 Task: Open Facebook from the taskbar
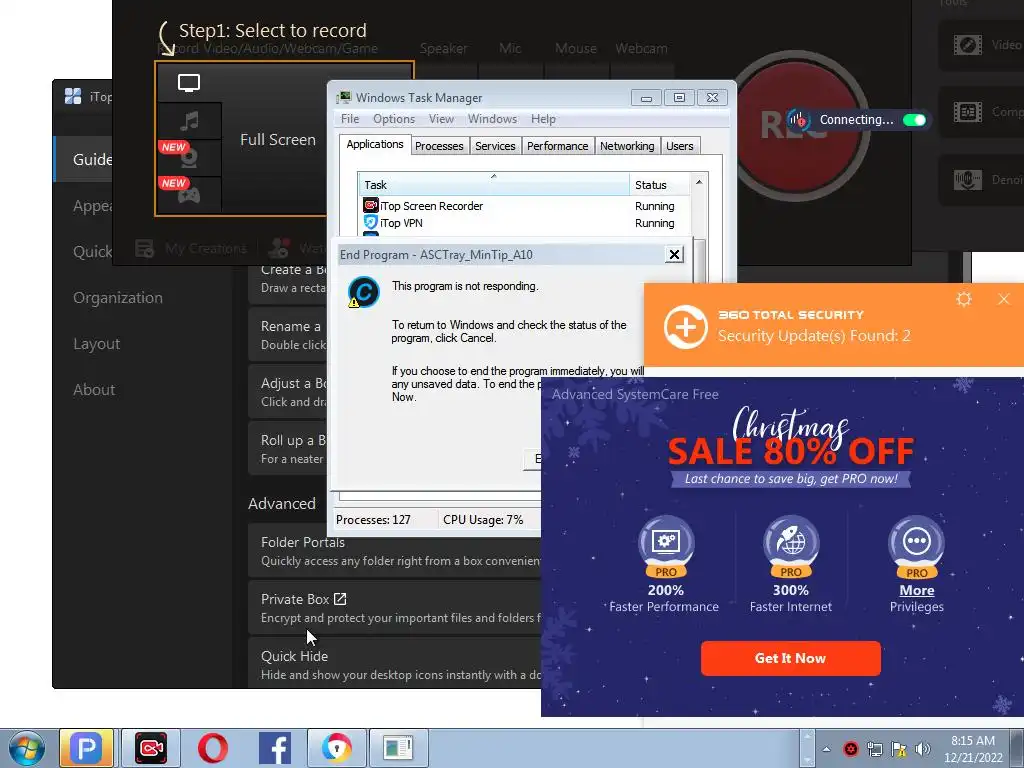pyautogui.click(x=275, y=748)
